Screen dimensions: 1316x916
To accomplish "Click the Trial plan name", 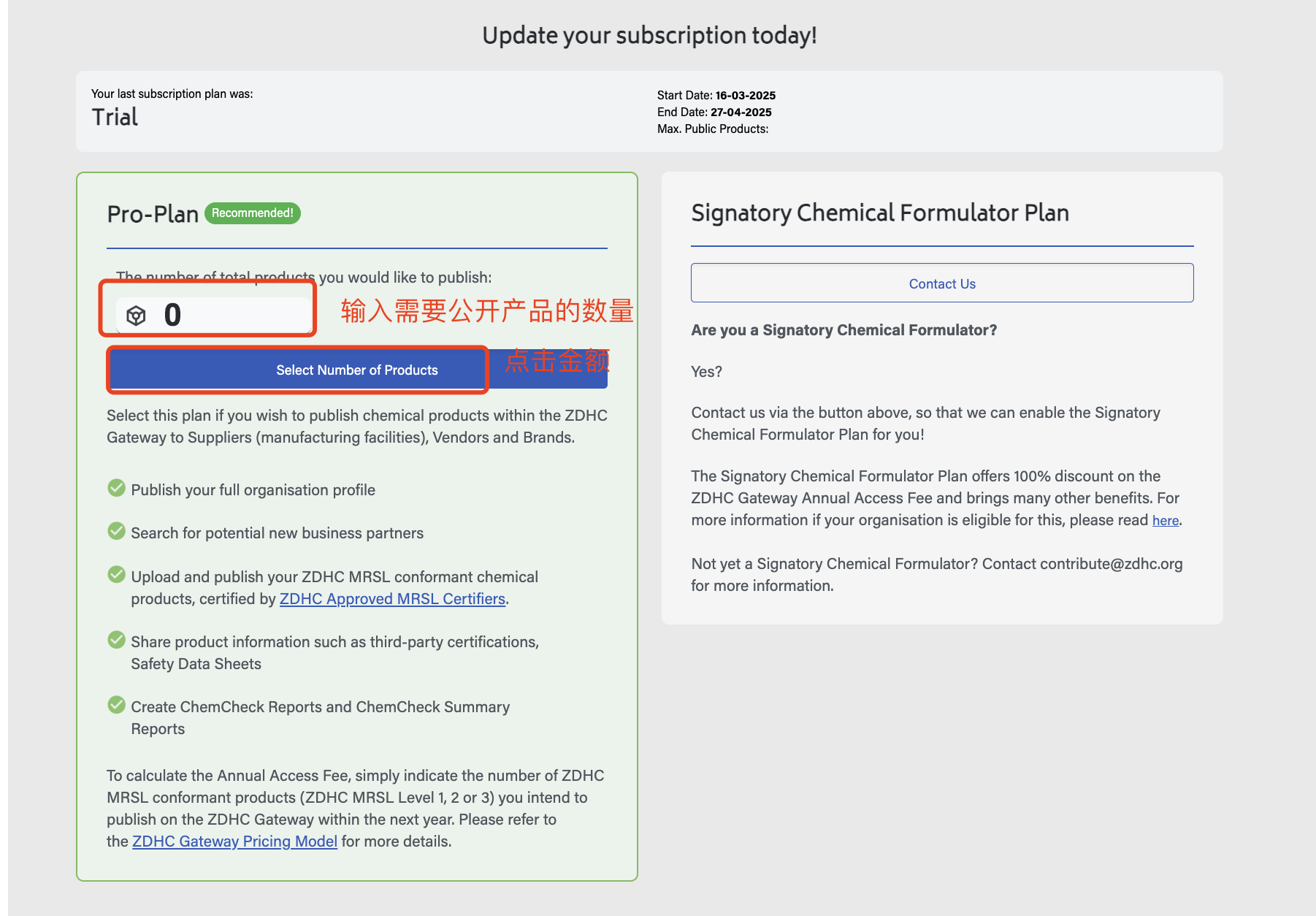I will 115,117.
